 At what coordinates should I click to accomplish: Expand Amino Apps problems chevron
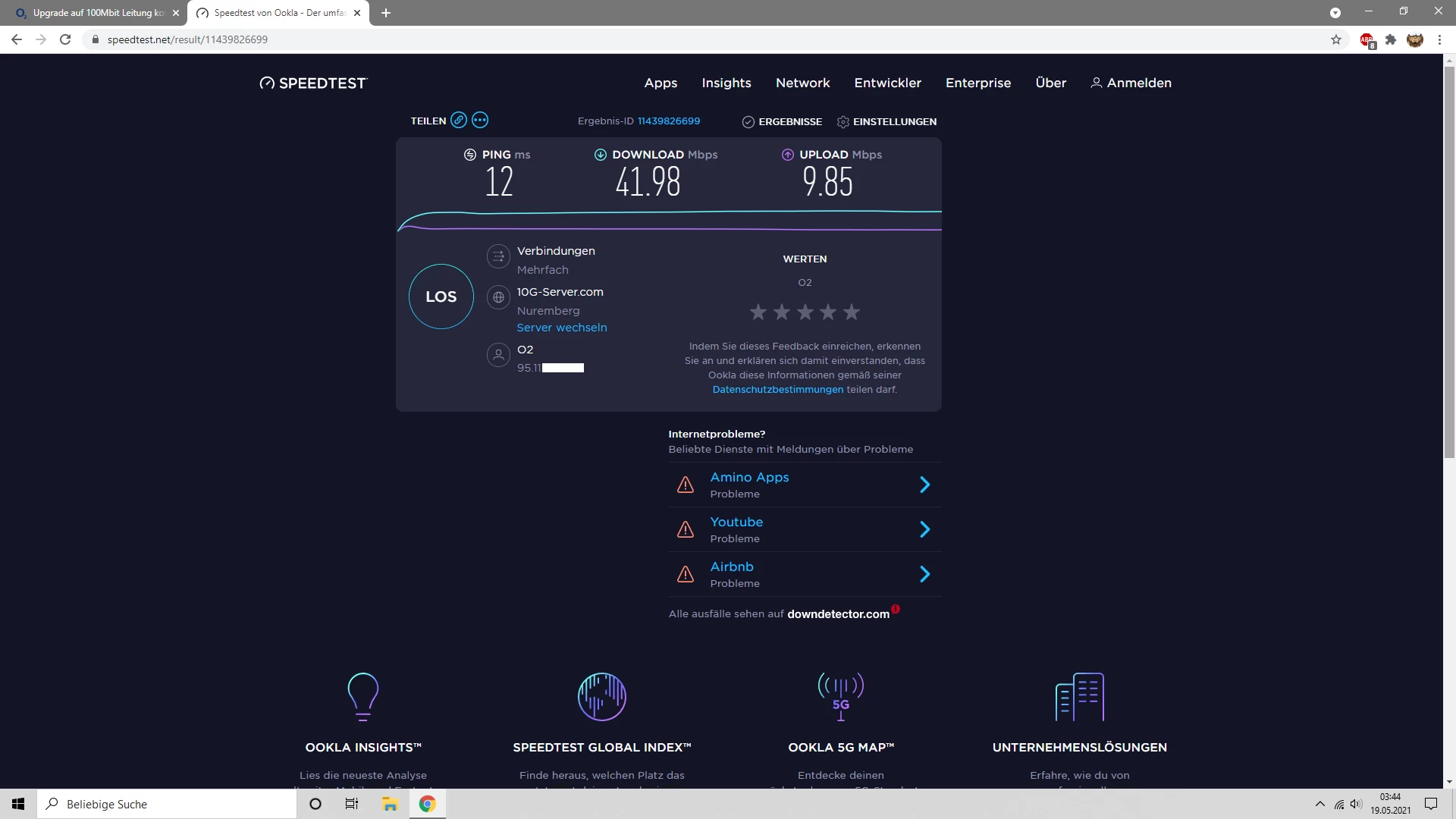coord(924,485)
